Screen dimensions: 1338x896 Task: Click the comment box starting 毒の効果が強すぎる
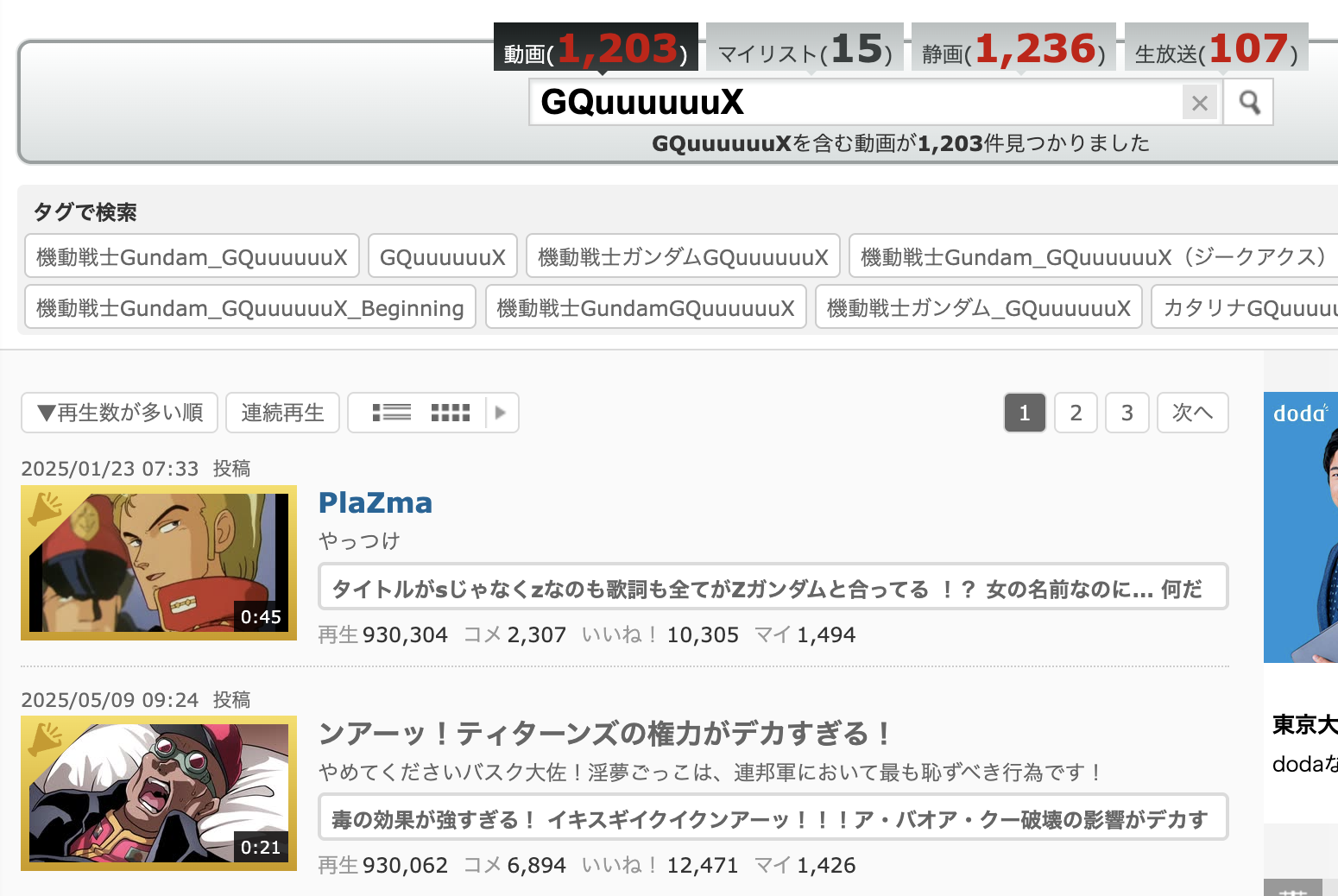(x=773, y=817)
